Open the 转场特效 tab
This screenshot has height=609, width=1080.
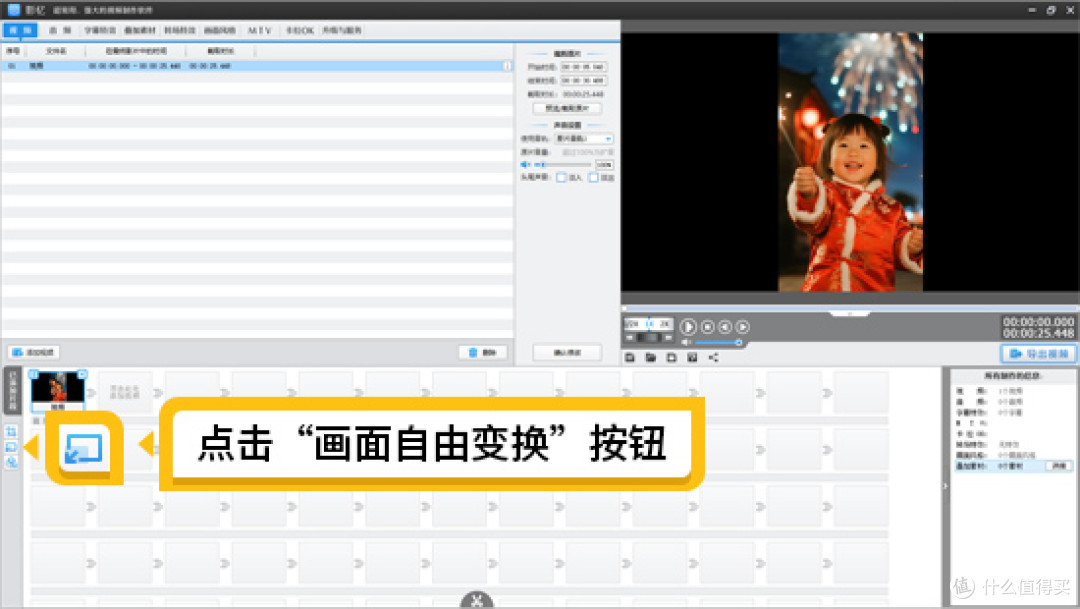tap(180, 30)
